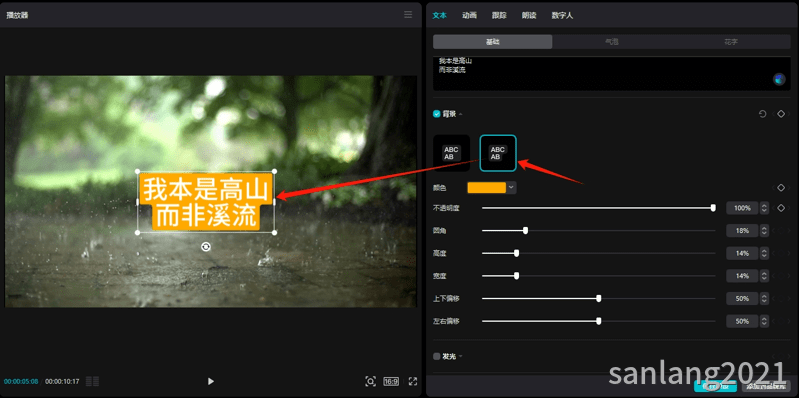Toggle fullscreen preview icon
This screenshot has height=398, width=799.
pos(413,381)
